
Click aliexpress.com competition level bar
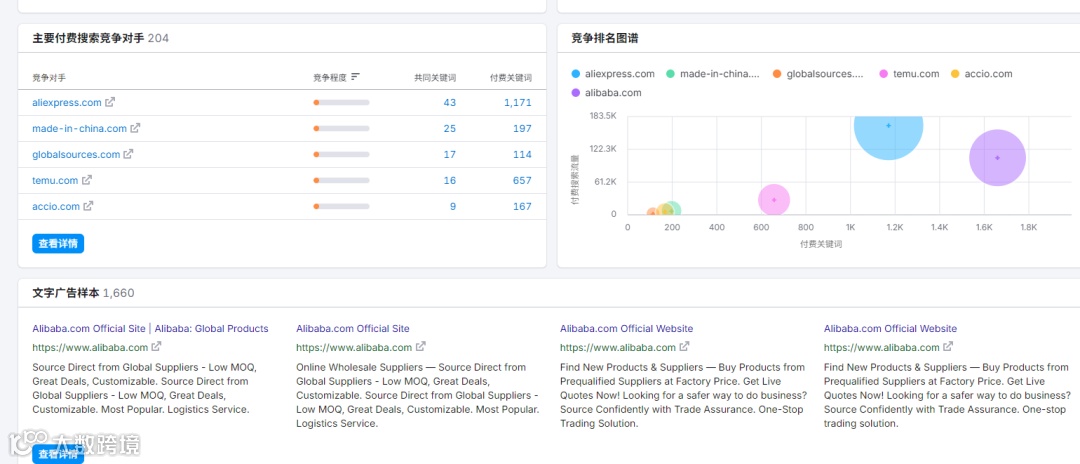click(342, 102)
